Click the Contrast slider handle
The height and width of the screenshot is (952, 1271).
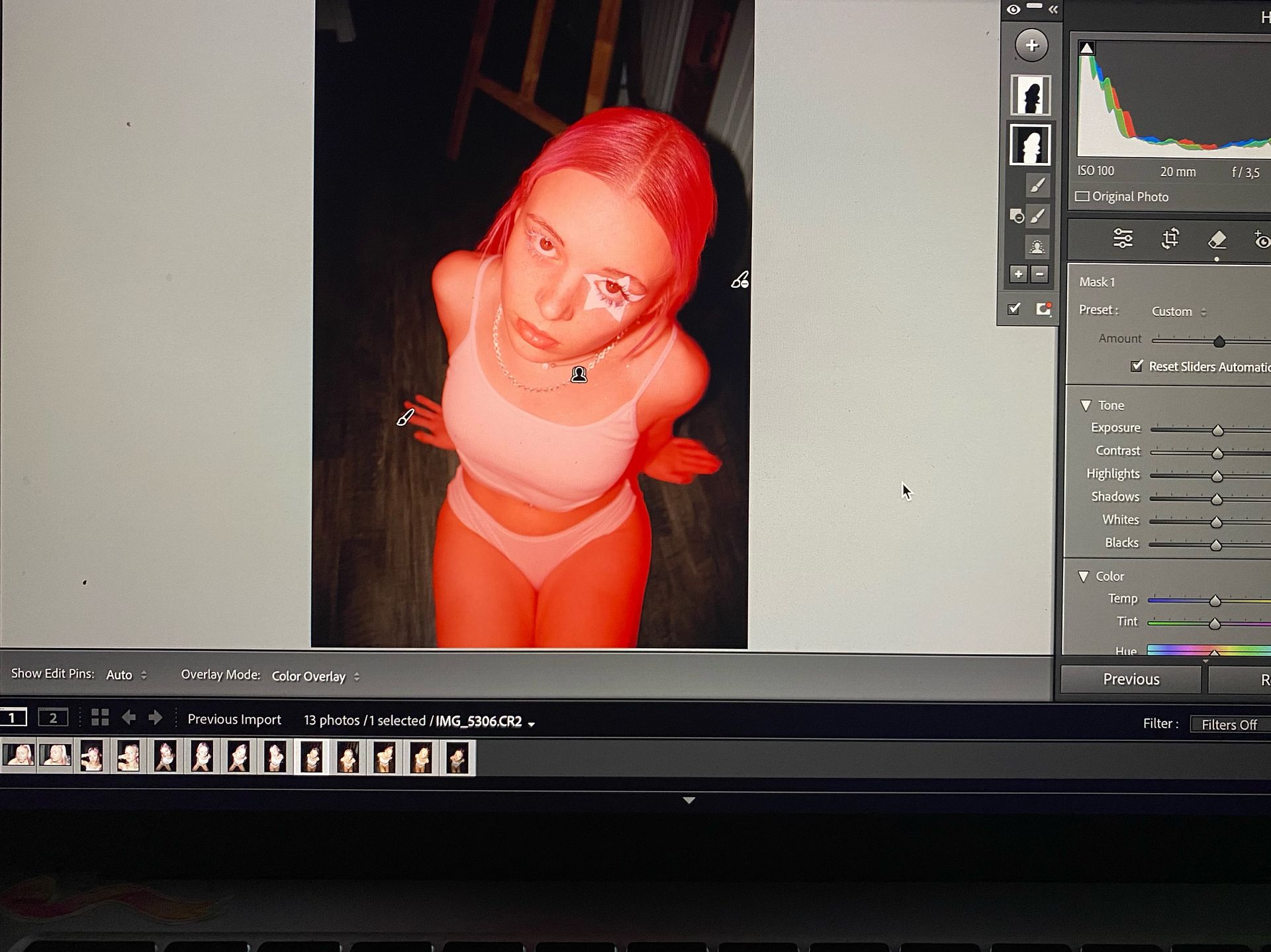coord(1217,453)
